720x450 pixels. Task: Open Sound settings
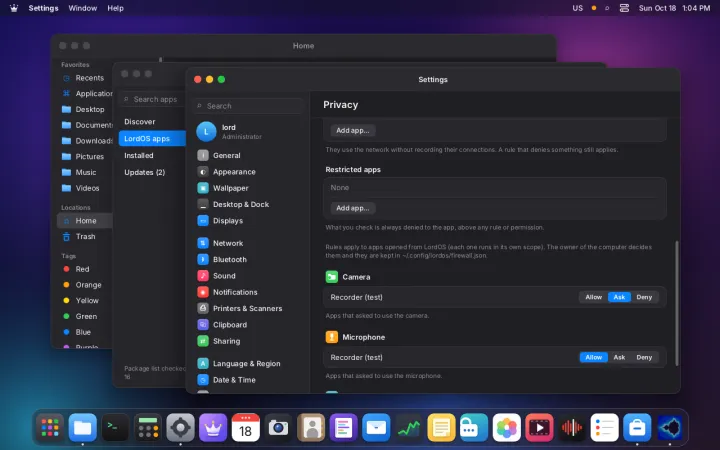[248, 276]
